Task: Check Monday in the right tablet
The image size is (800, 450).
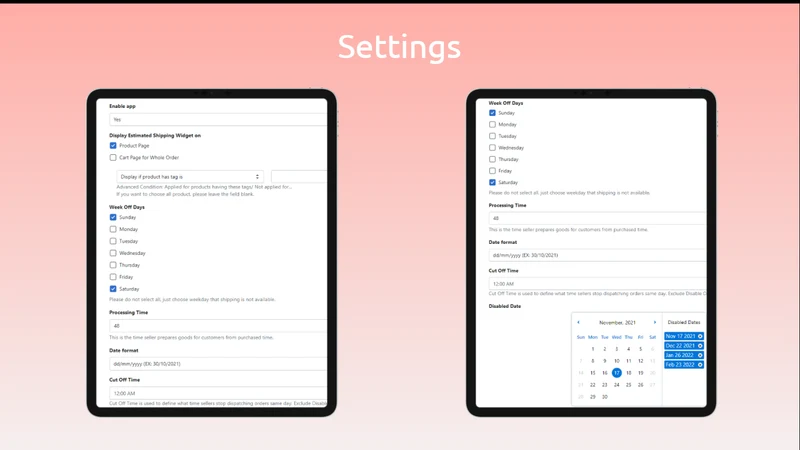Action: tap(492, 124)
